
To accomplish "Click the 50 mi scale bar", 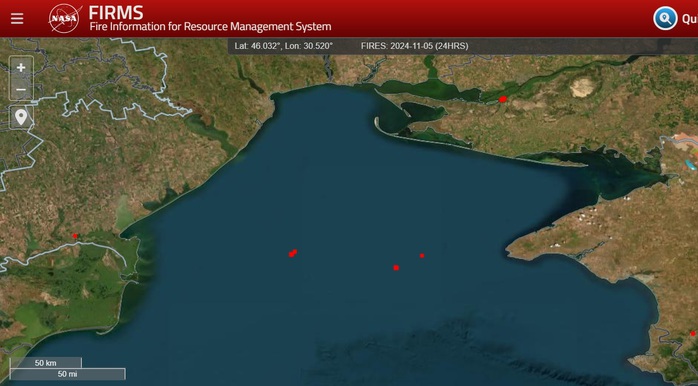I will tap(68, 374).
